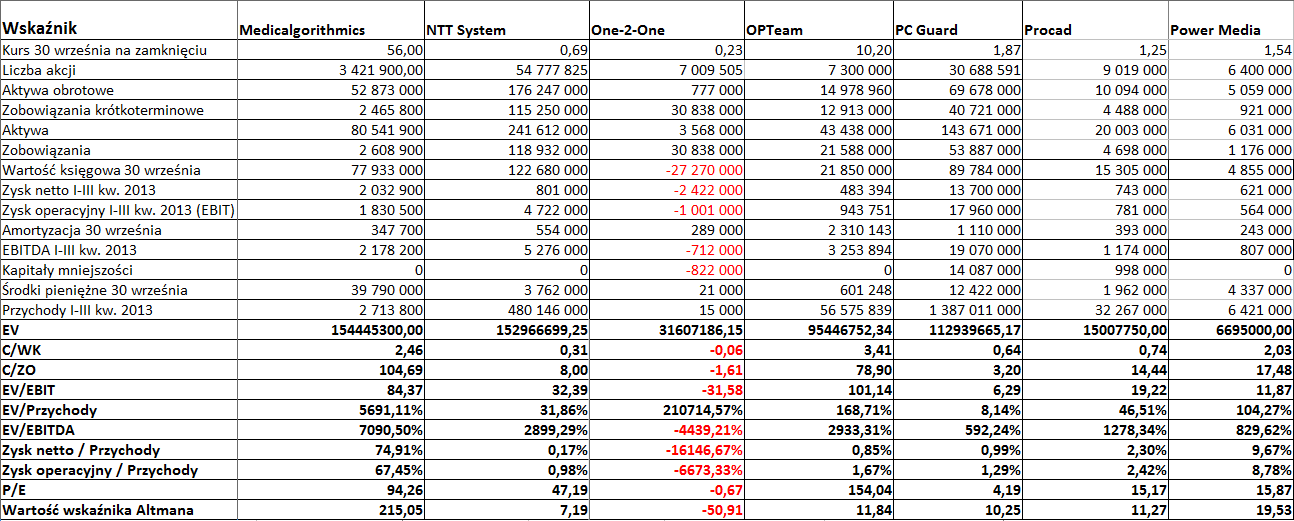Select the red cell -712 000
Viewport: 1294px width, 521px height.
click(x=667, y=250)
